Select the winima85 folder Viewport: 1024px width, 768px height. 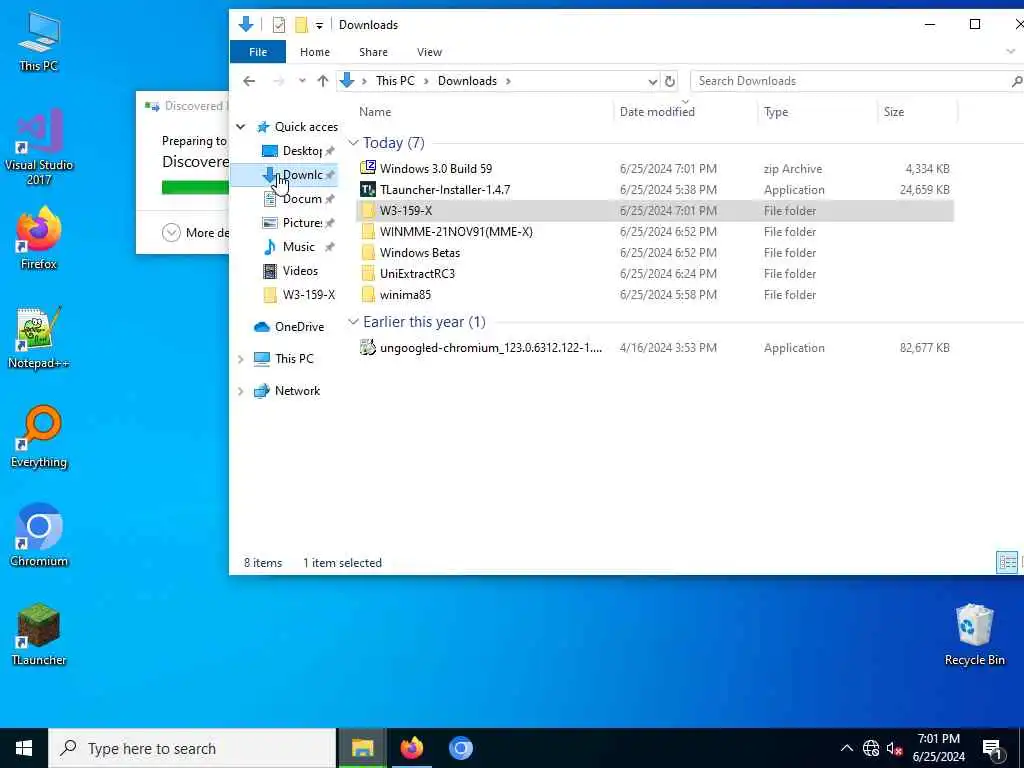click(405, 295)
